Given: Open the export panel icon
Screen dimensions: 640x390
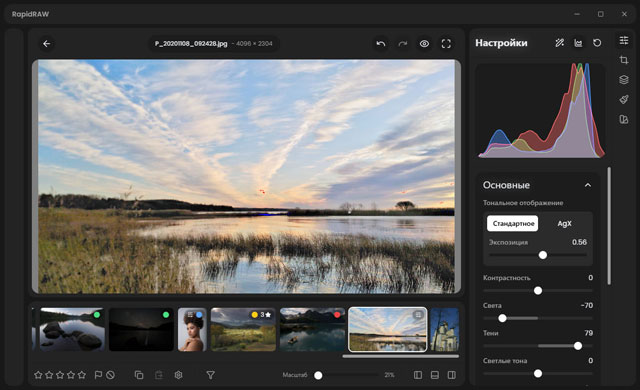Looking at the screenshot, I should pos(624,119).
